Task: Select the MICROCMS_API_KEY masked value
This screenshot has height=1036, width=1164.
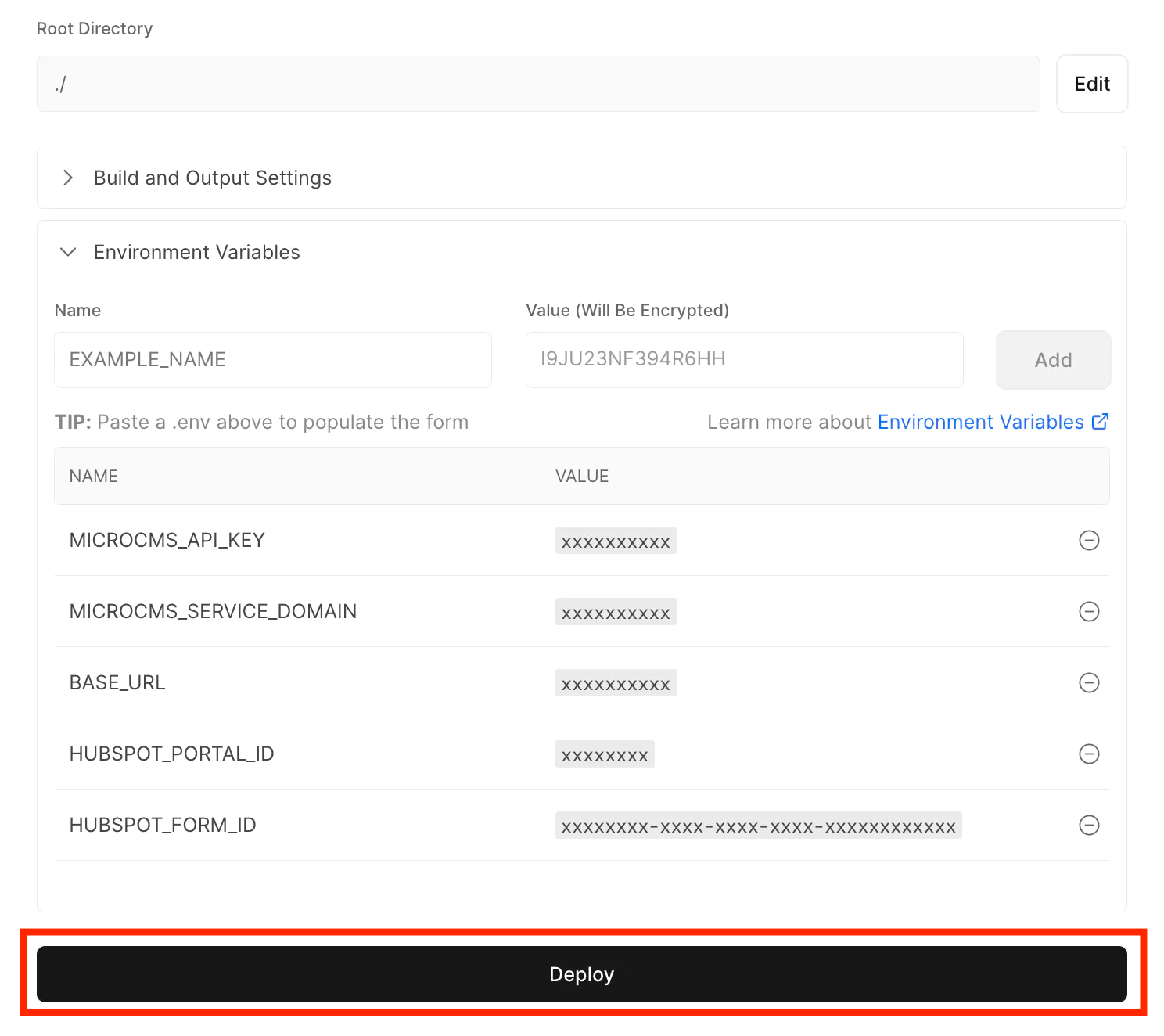Action: 616,541
